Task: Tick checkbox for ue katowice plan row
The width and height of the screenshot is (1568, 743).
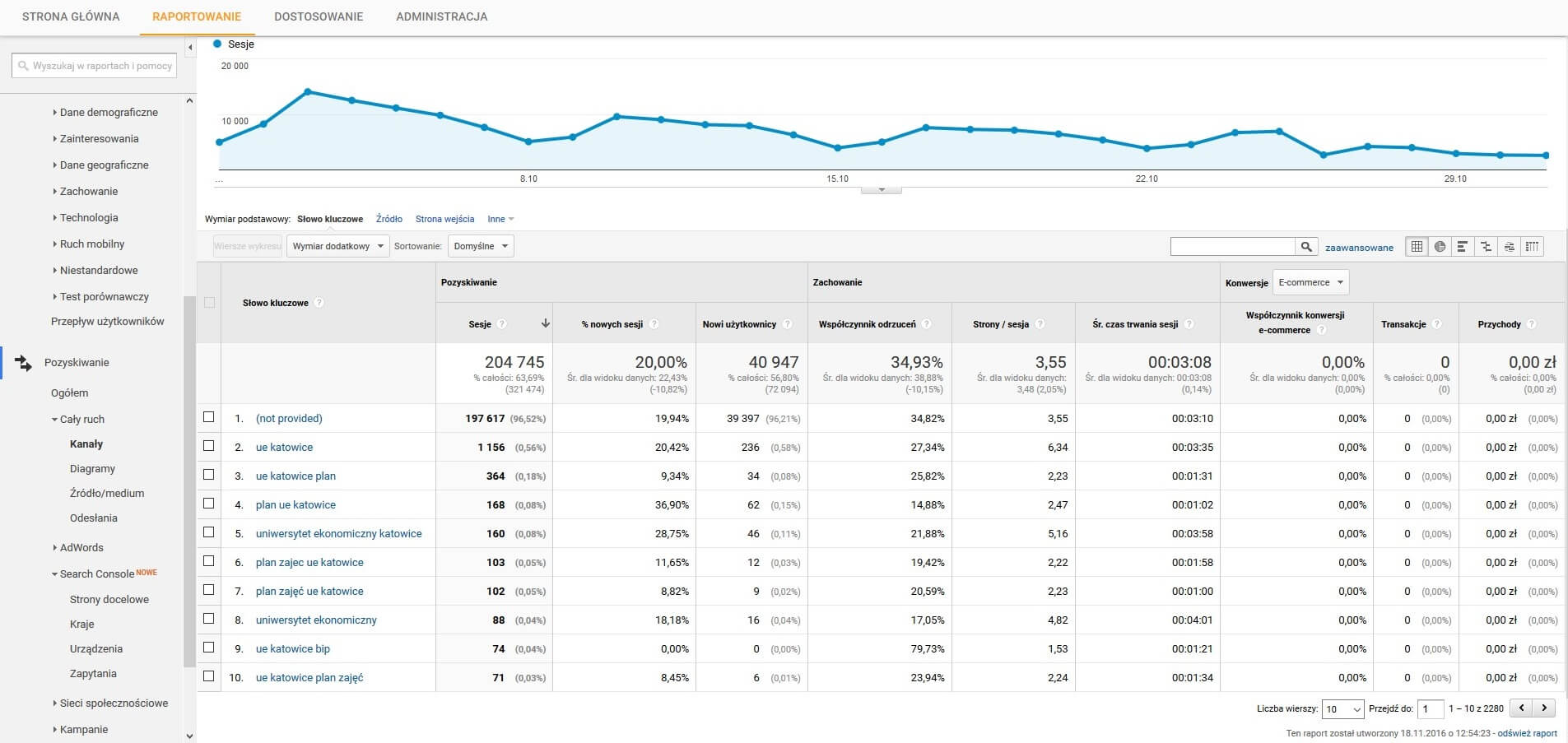Action: pyautogui.click(x=209, y=475)
